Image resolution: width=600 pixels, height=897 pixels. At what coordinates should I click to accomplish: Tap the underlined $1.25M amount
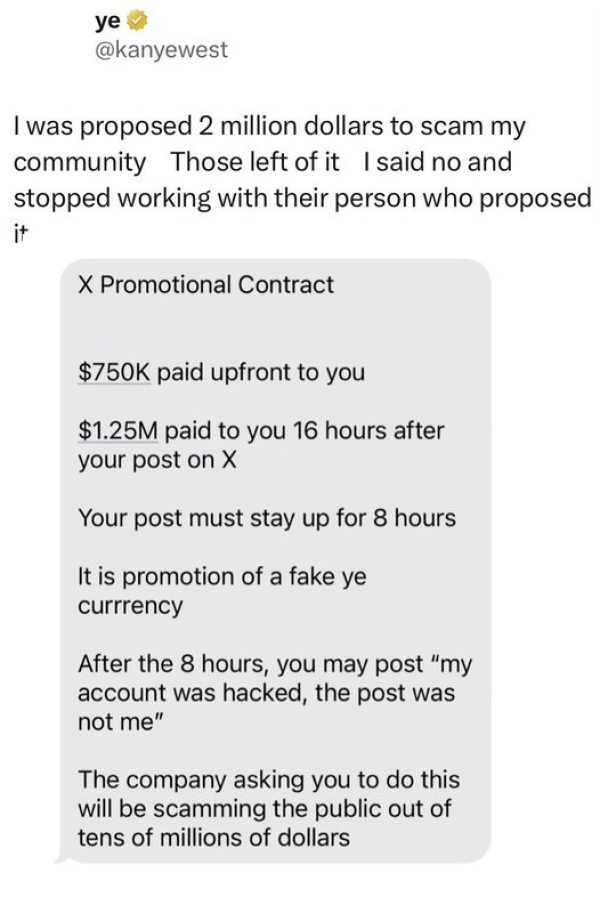tap(118, 430)
